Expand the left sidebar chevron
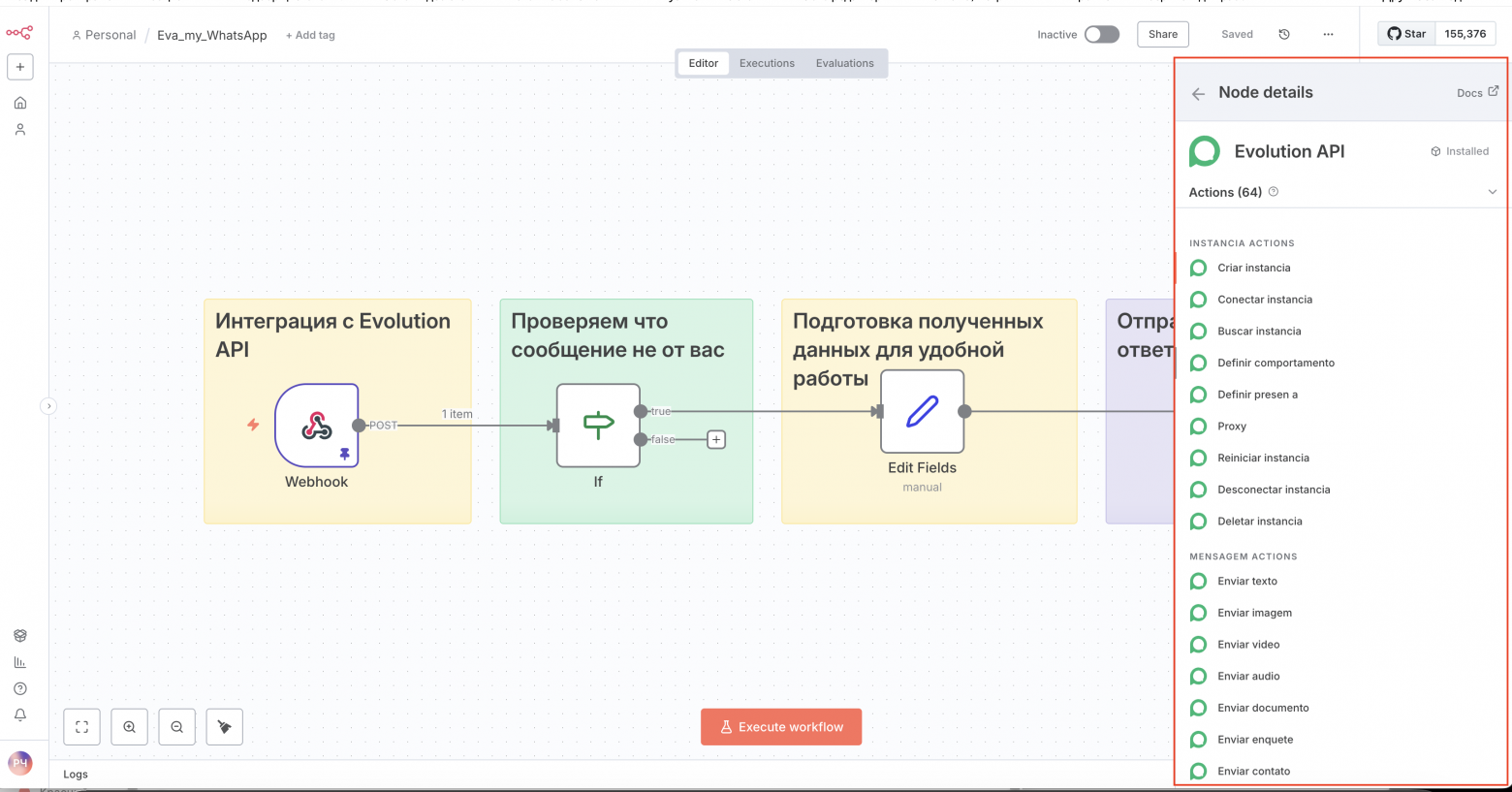The image size is (1512, 792). pyautogui.click(x=48, y=406)
